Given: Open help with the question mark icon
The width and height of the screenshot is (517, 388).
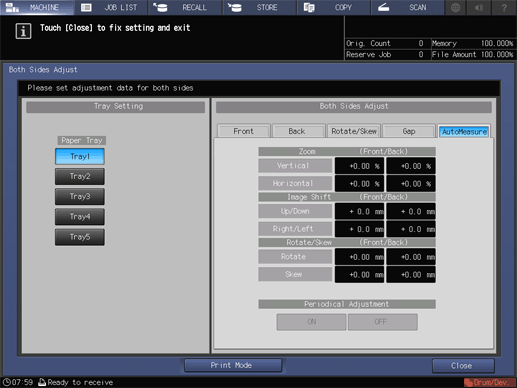Looking at the screenshot, I should click(504, 7).
